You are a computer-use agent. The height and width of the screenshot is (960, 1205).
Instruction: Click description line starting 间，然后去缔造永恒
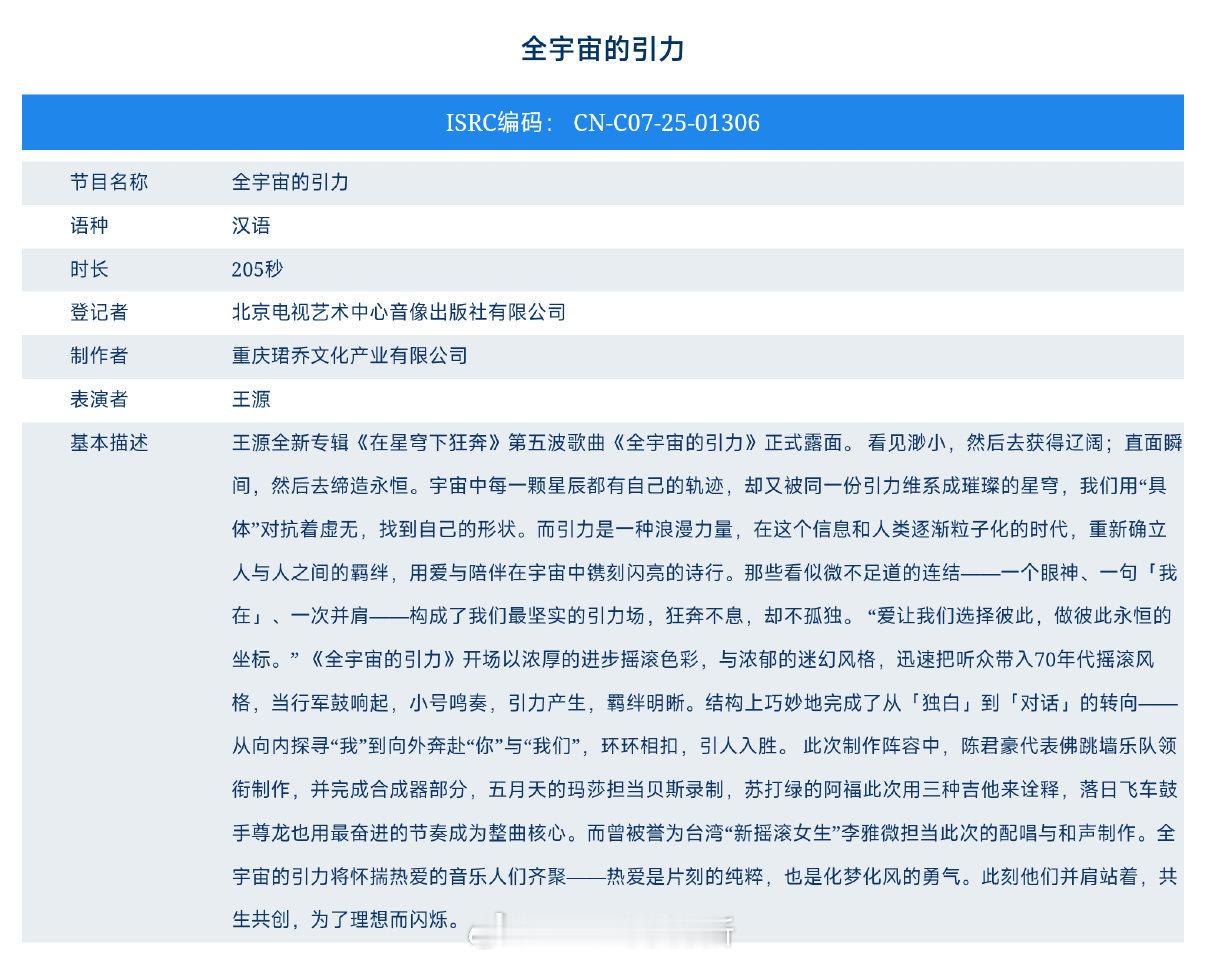pos(700,486)
